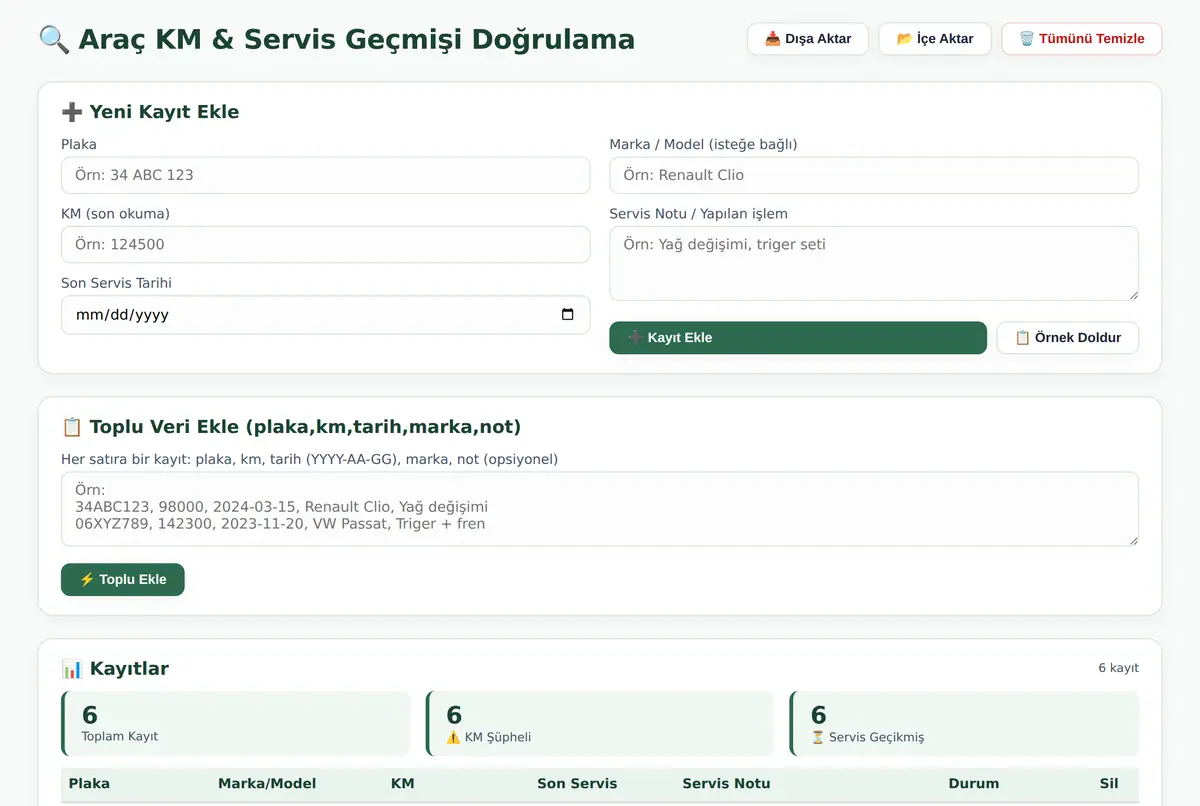This screenshot has height=806, width=1200.
Task: Click the Servis Notu text area
Action: (874, 263)
